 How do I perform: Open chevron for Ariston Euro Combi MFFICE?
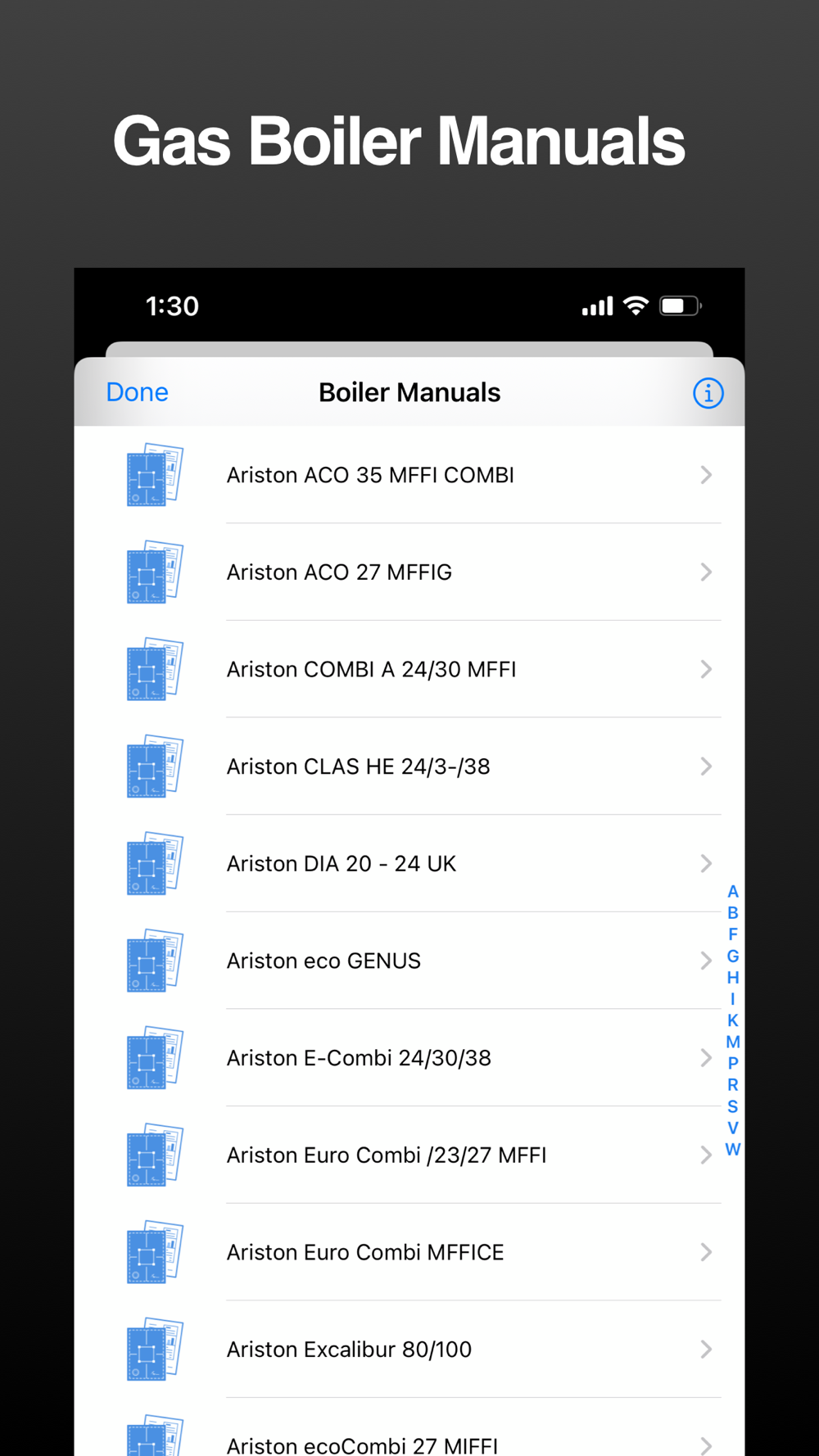click(x=706, y=1252)
